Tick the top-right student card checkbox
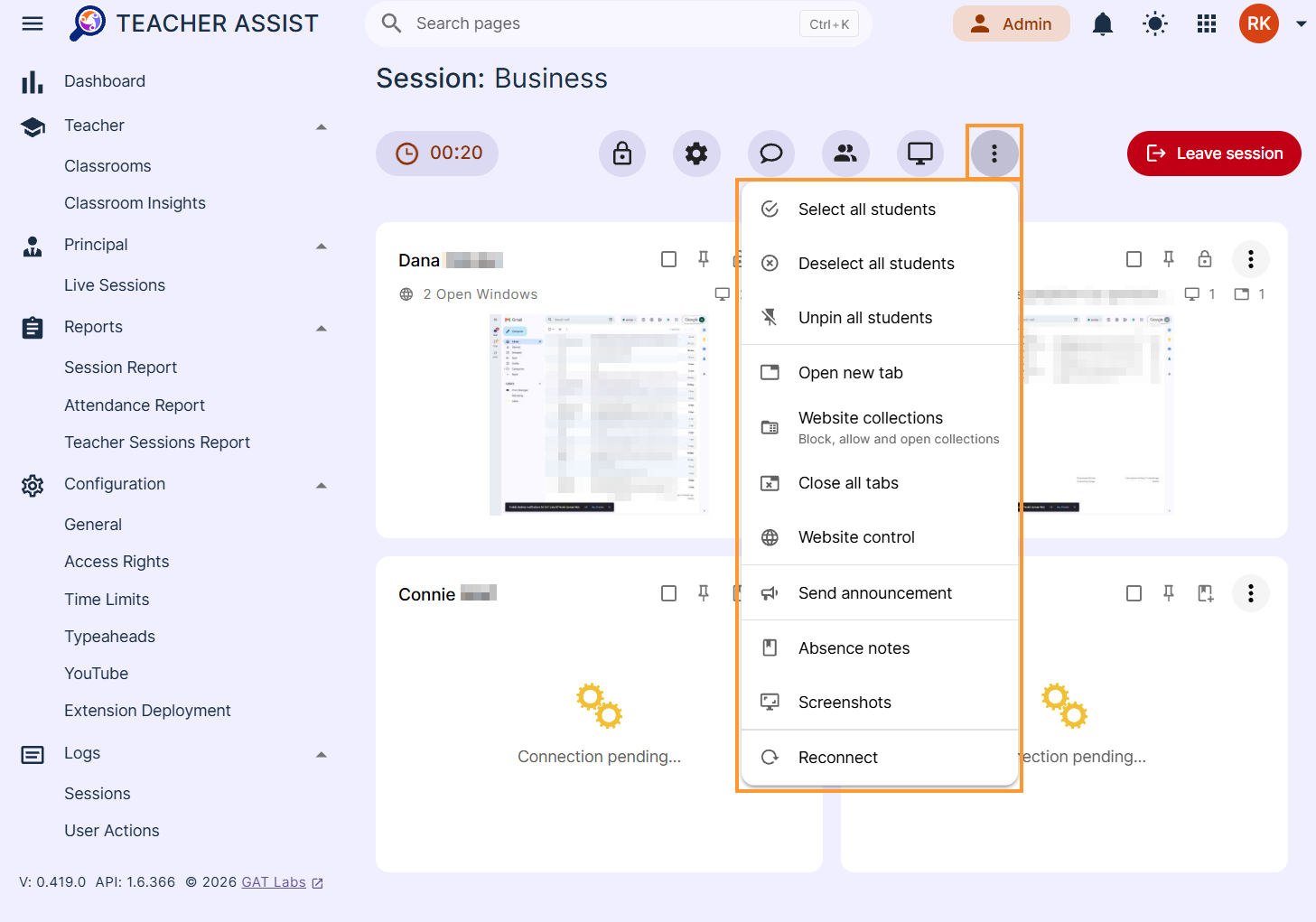The width and height of the screenshot is (1316, 922). 1134,259
